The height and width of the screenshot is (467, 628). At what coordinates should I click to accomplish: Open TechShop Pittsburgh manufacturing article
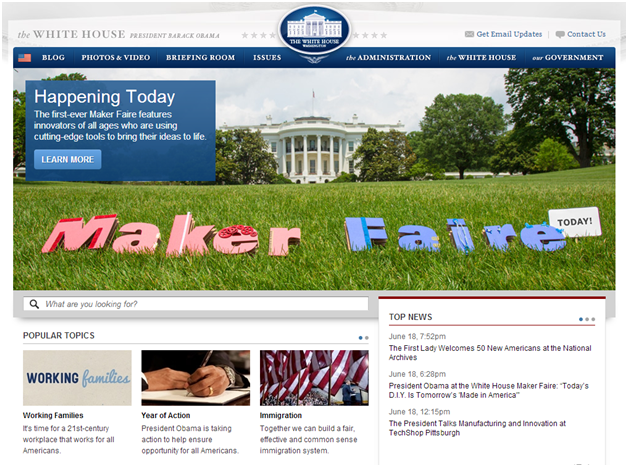coord(477,428)
